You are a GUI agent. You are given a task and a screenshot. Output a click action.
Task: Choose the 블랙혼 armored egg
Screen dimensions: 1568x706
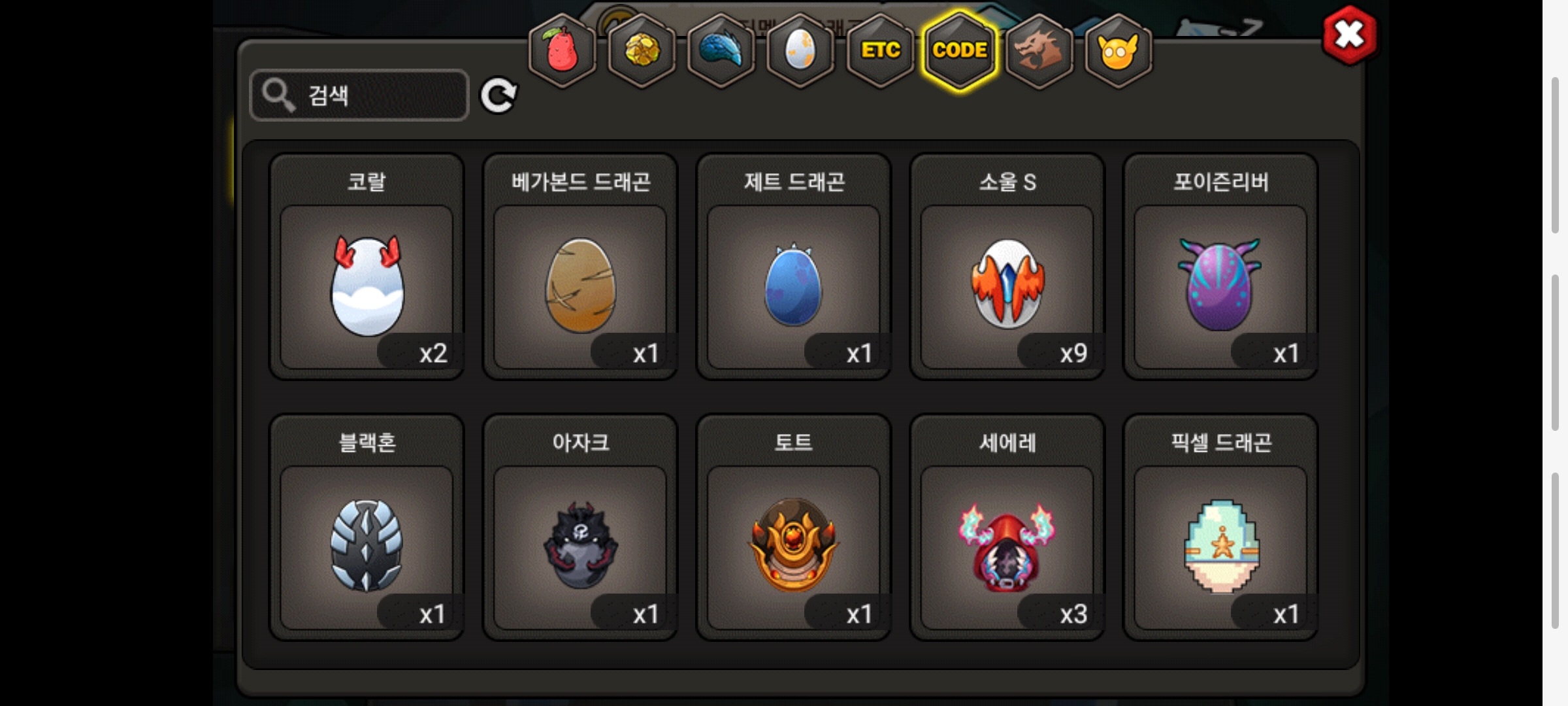click(x=367, y=528)
